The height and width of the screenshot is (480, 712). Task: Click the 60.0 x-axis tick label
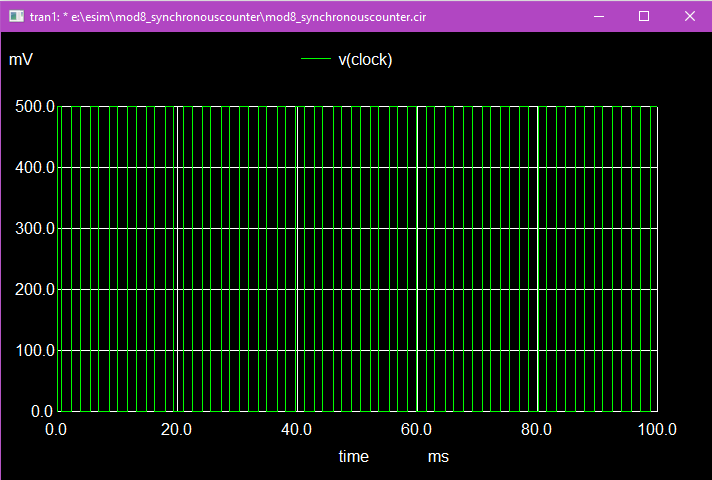[x=416, y=429]
